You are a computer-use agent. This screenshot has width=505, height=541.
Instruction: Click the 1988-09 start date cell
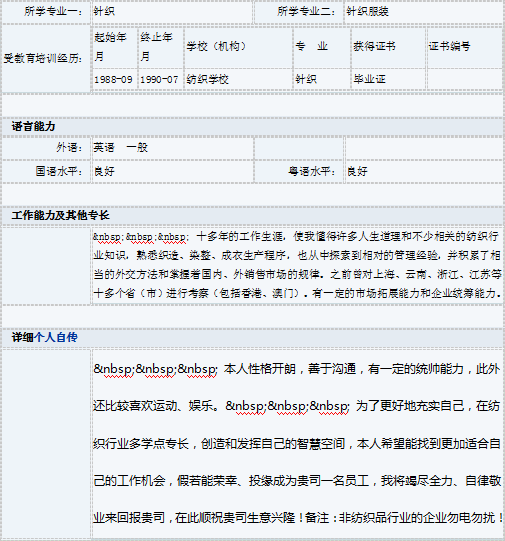pos(114,79)
